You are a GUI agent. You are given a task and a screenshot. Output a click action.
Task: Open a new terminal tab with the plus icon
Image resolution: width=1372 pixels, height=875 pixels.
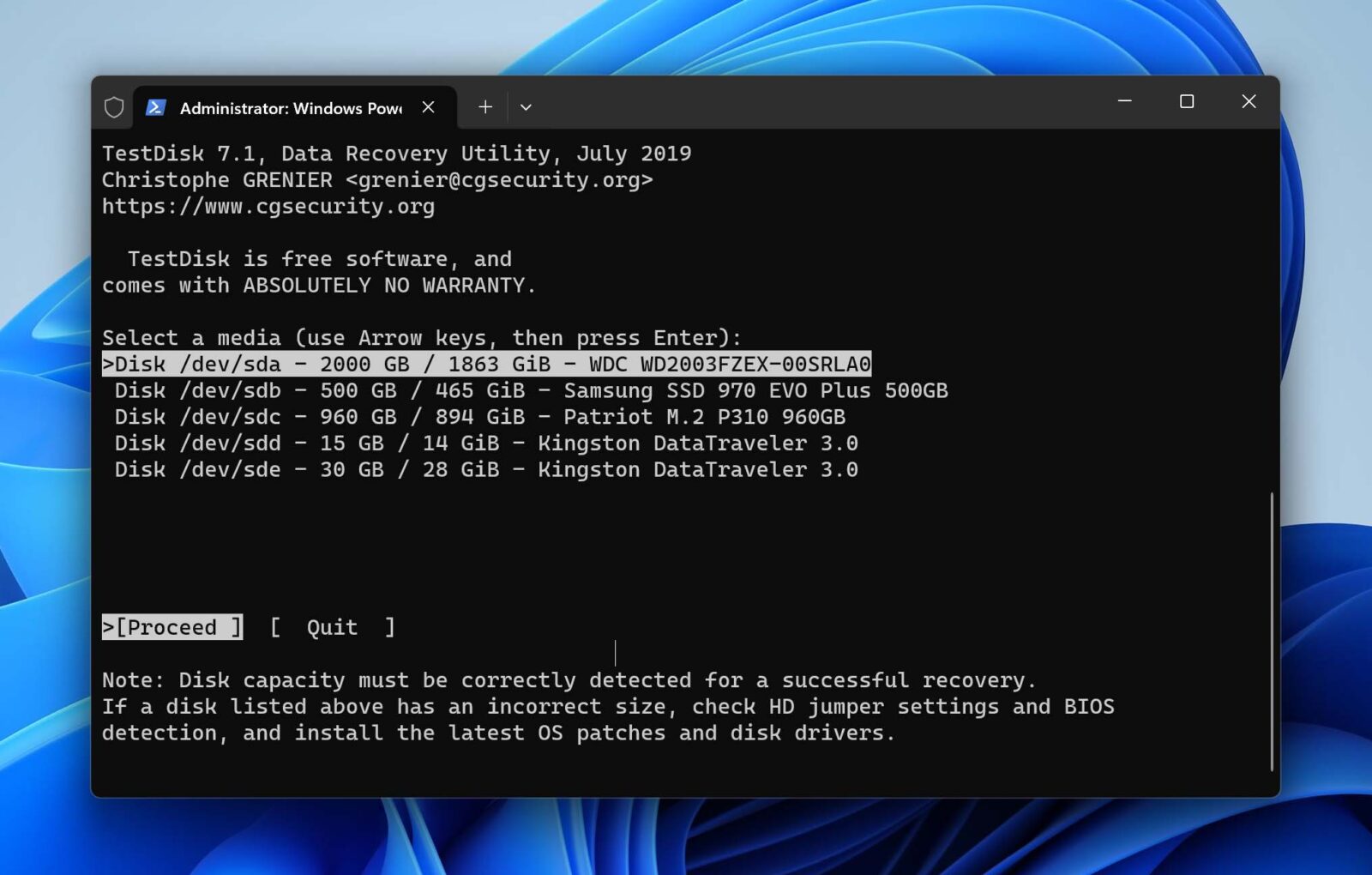coord(484,106)
